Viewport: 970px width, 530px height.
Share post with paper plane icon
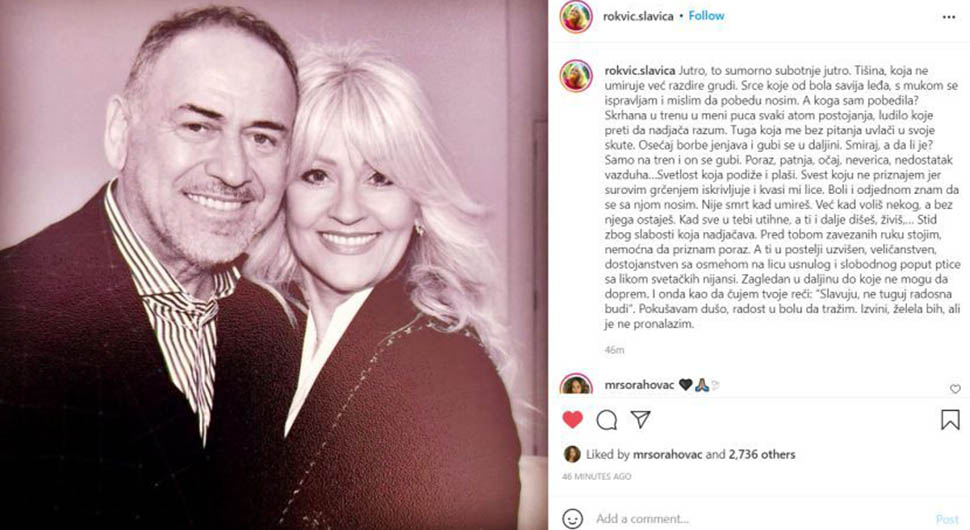(640, 419)
